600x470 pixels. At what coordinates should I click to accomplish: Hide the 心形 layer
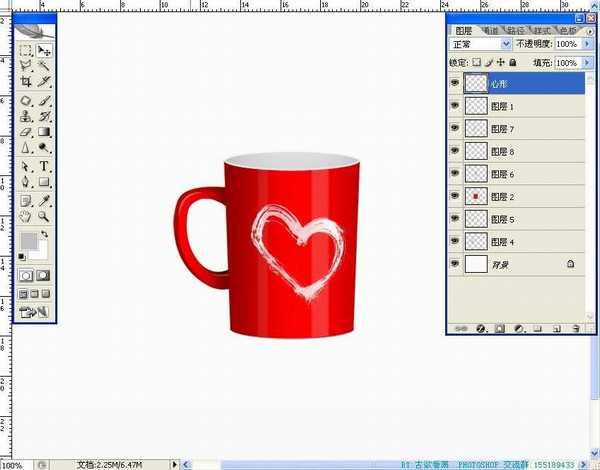click(x=456, y=84)
